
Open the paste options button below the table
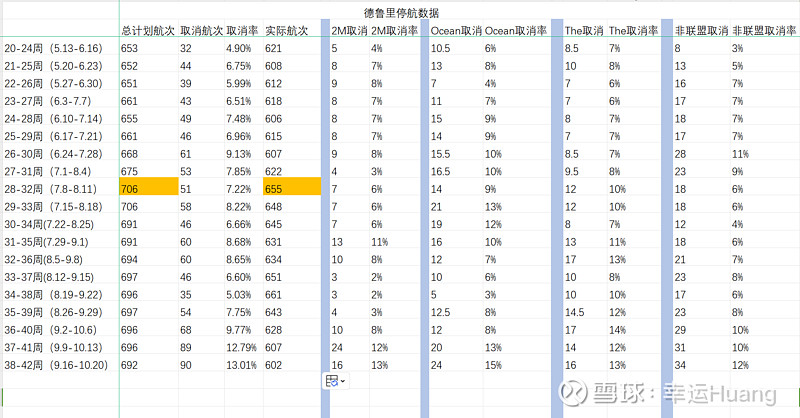(x=335, y=381)
